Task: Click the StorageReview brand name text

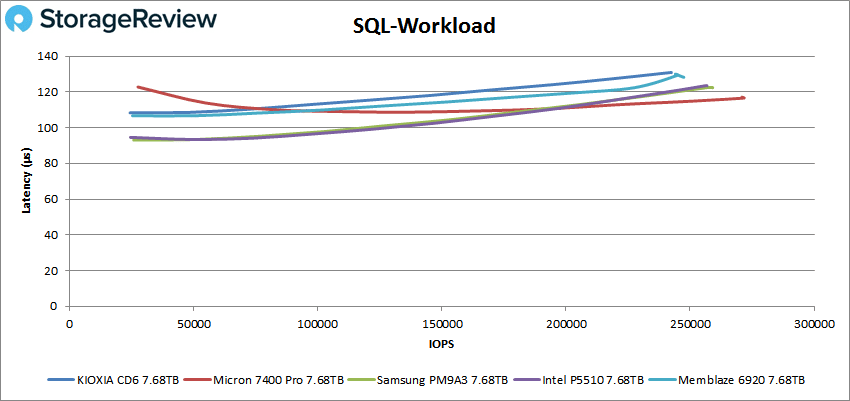Action: point(128,20)
